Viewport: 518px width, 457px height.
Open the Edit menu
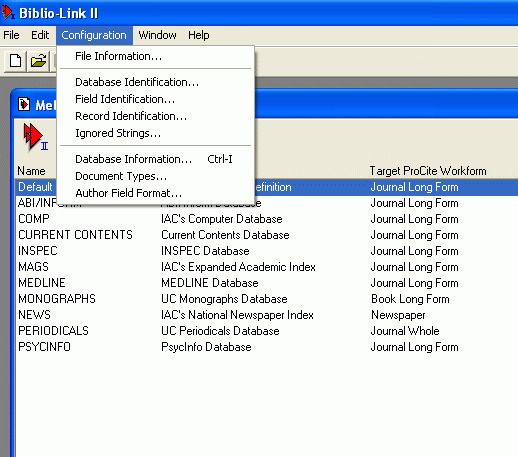(40, 35)
